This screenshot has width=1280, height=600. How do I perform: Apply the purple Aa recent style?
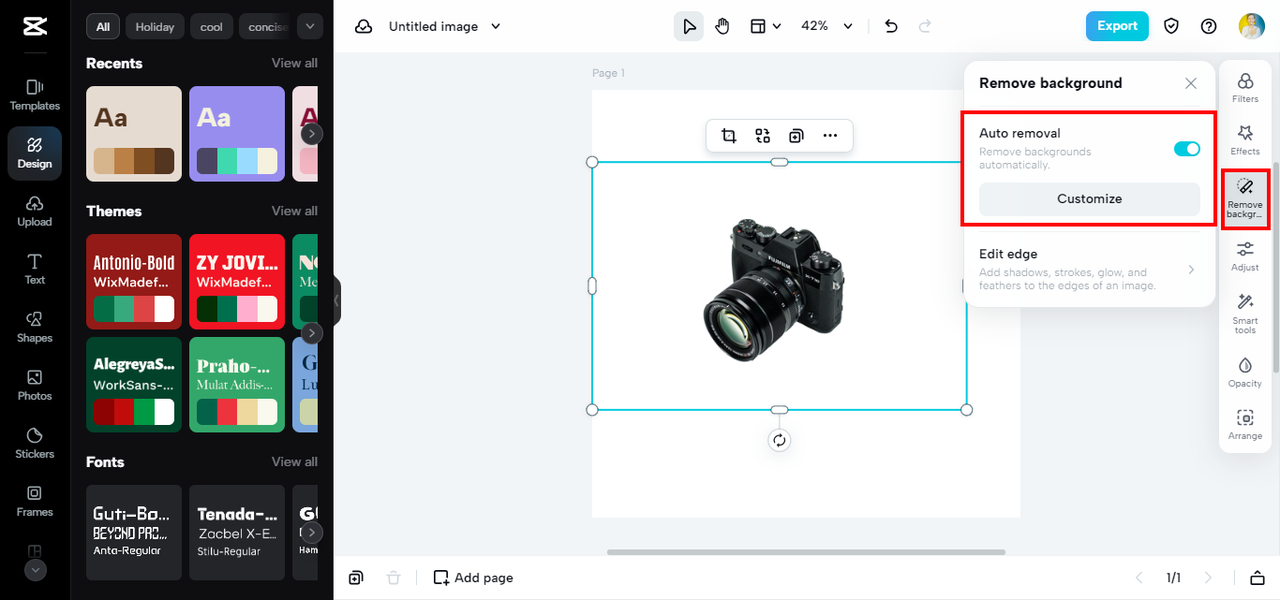[x=237, y=134]
